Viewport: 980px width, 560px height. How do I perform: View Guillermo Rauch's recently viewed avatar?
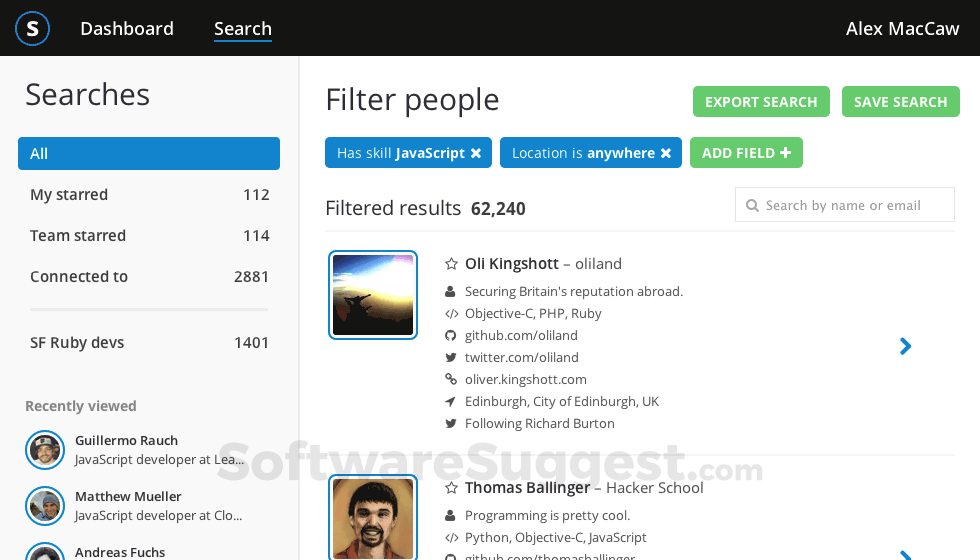click(44, 450)
